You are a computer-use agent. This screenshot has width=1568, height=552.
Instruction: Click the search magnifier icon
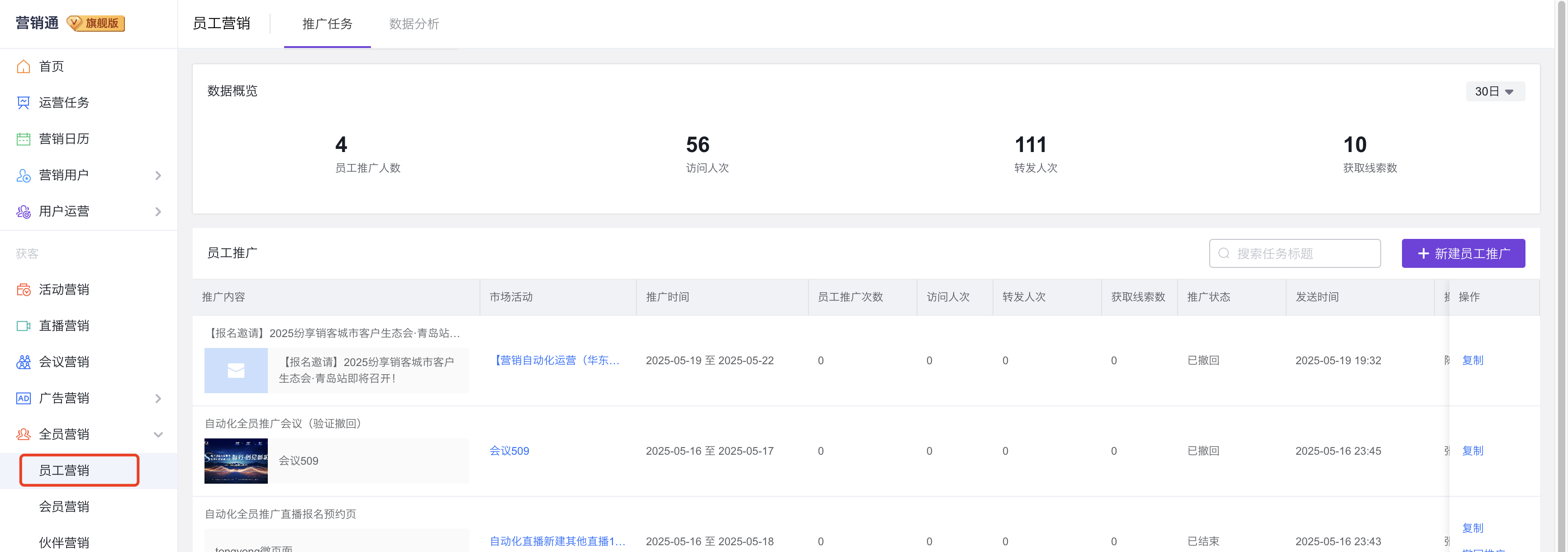(1223, 253)
